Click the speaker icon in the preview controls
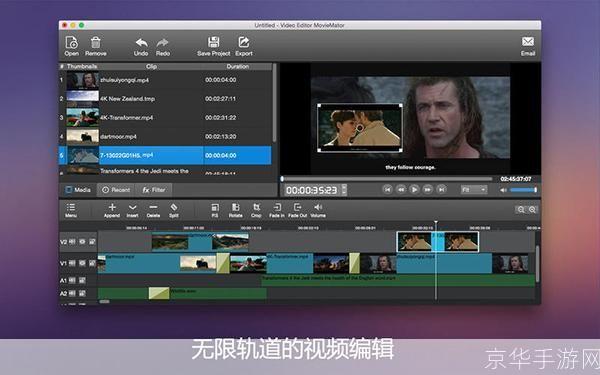This screenshot has width=600, height=375. (504, 190)
